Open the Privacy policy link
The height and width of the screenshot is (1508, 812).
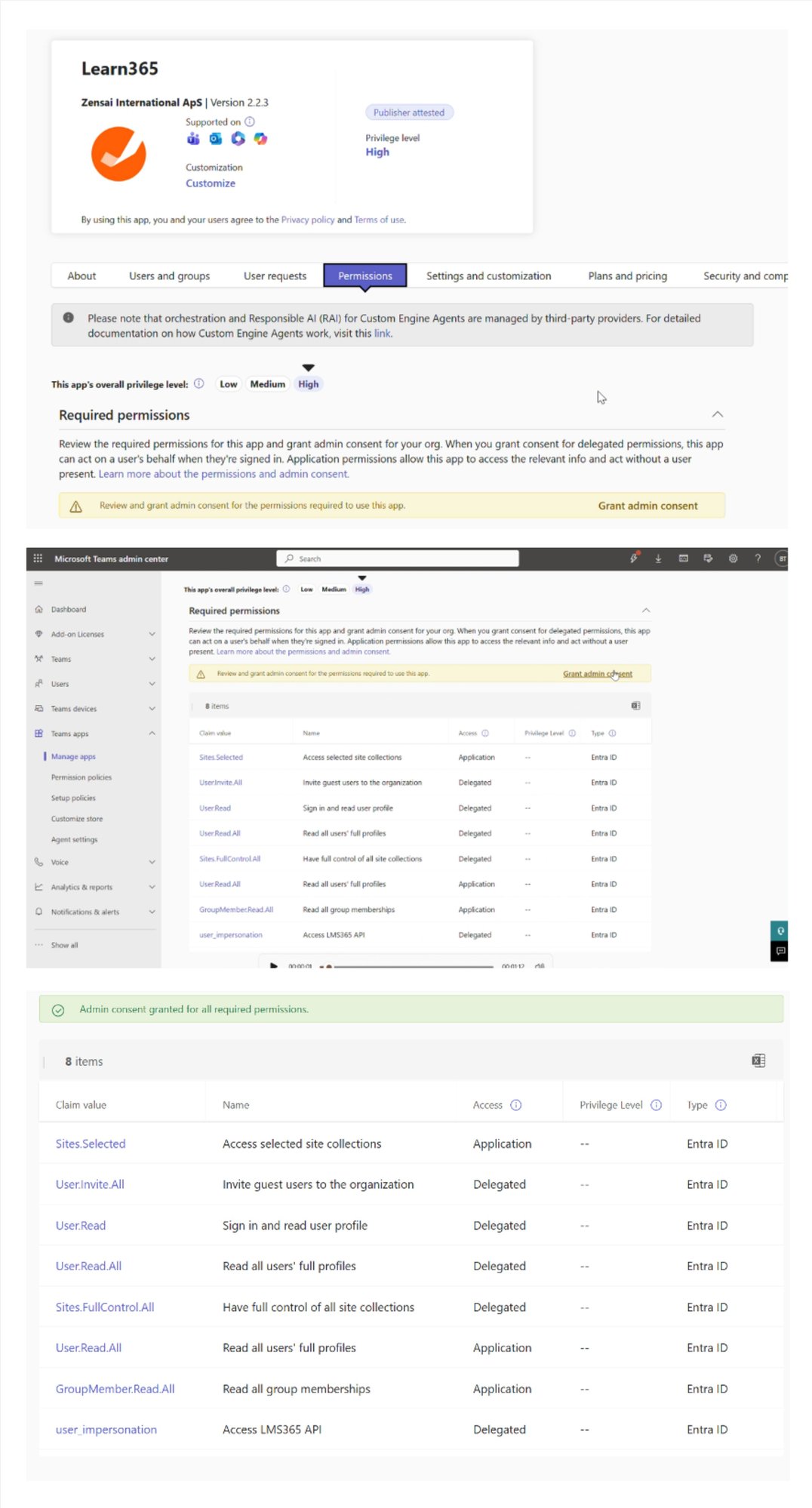308,220
